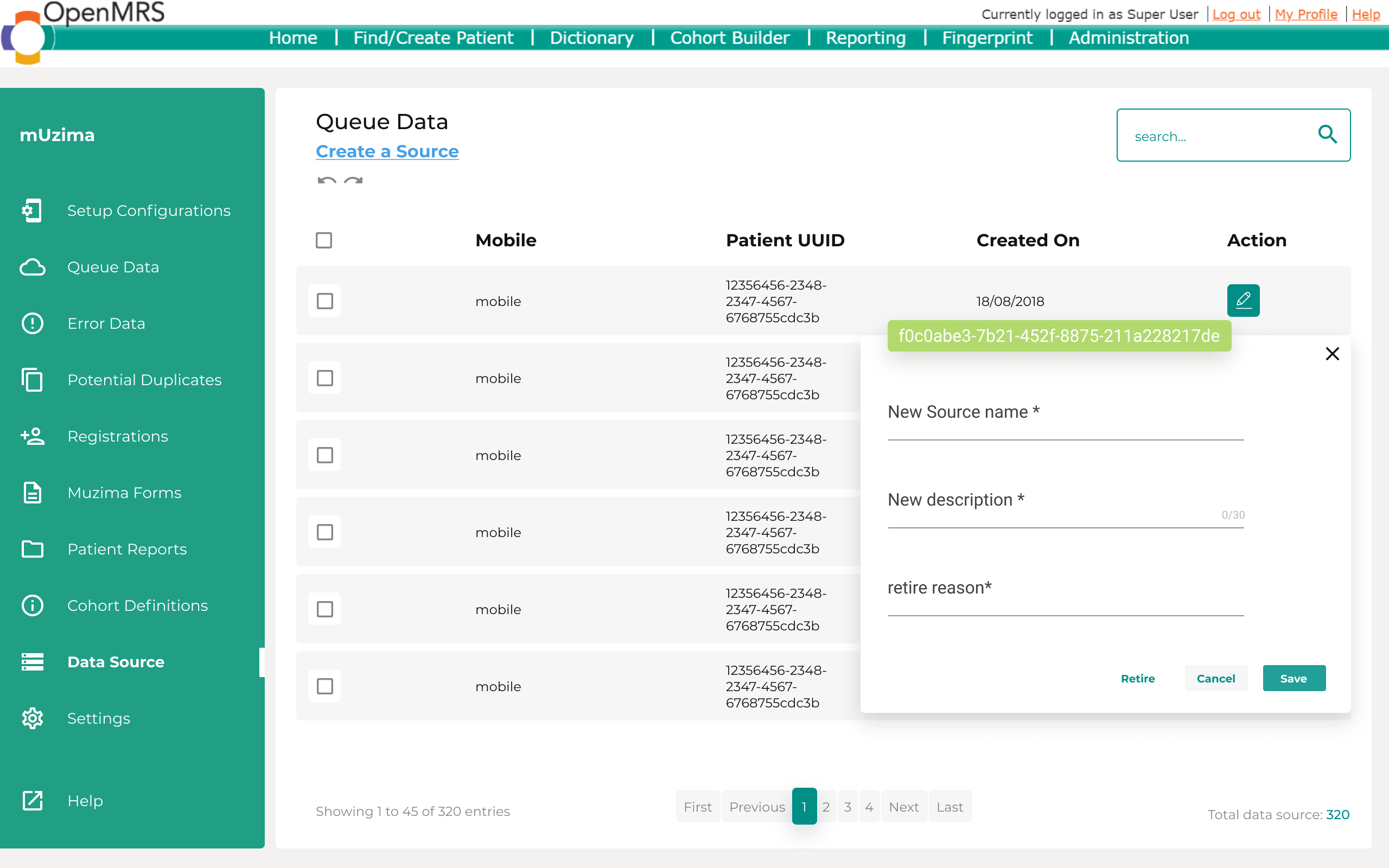Go to the First page
This screenshot has width=1389, height=868.
pyautogui.click(x=697, y=807)
